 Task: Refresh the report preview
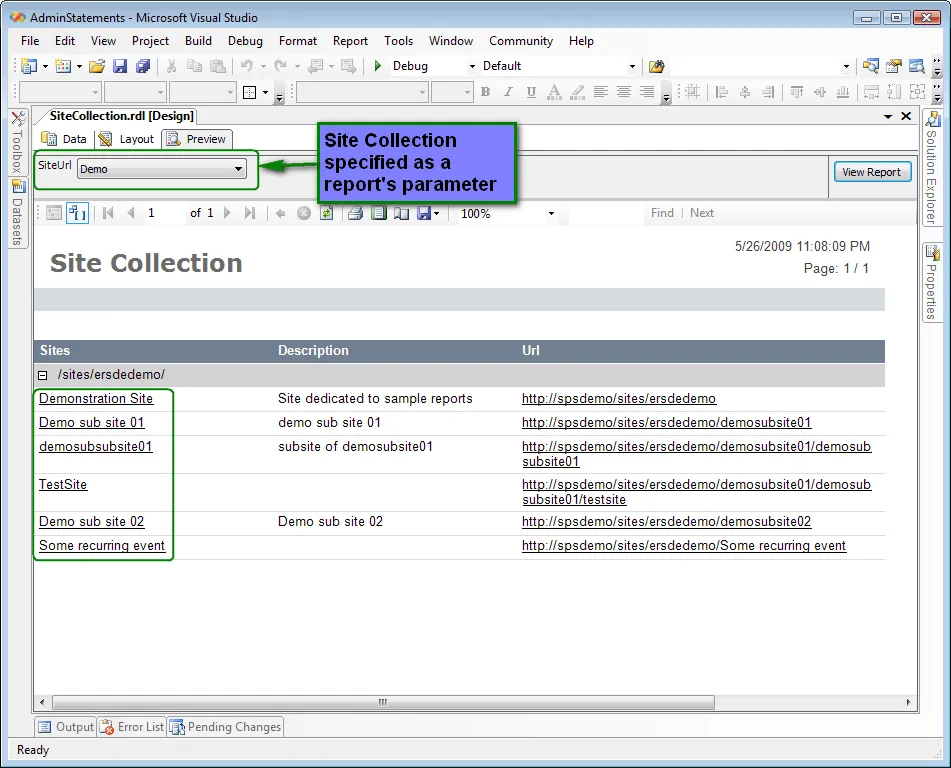click(326, 213)
